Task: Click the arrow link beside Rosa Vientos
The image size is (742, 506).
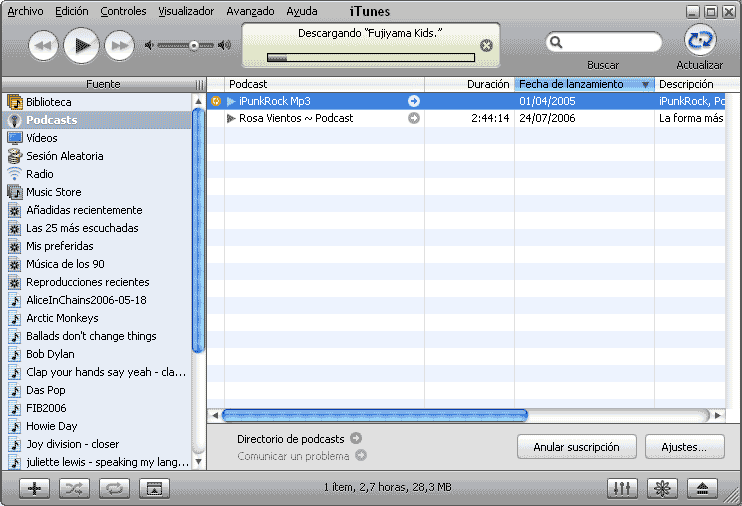Action: [x=414, y=118]
